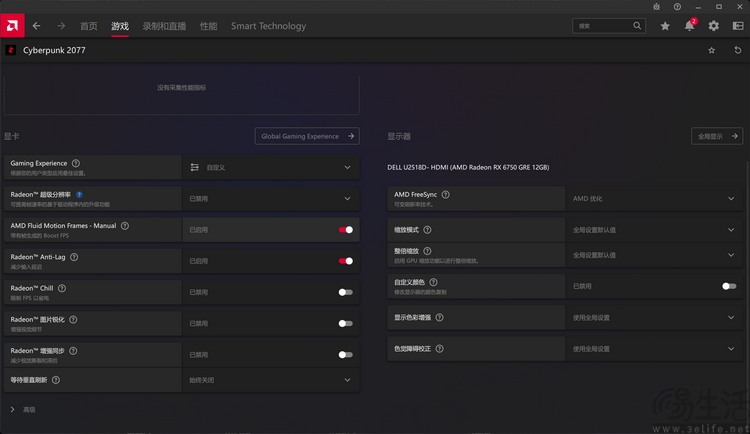Open 缩放模式 dropdown
The image size is (750, 434).
[x=654, y=230]
